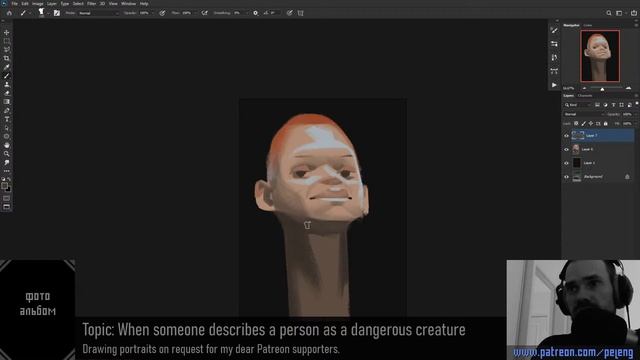Open the tool preset picker arrow
Viewport: 640px width, 360px height.
tap(30, 13)
